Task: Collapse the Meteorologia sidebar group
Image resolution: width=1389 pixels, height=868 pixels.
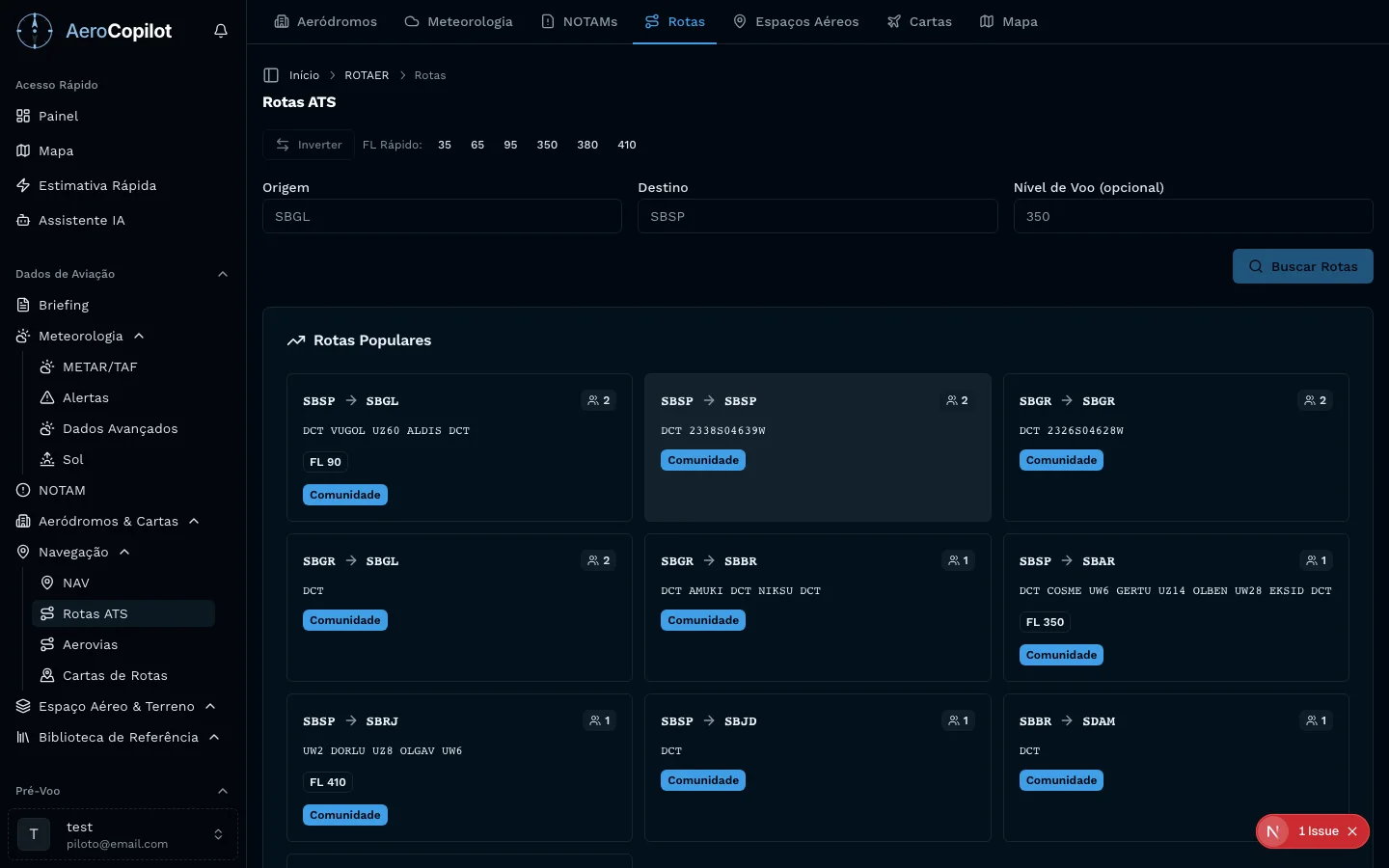Action: pyautogui.click(x=139, y=336)
